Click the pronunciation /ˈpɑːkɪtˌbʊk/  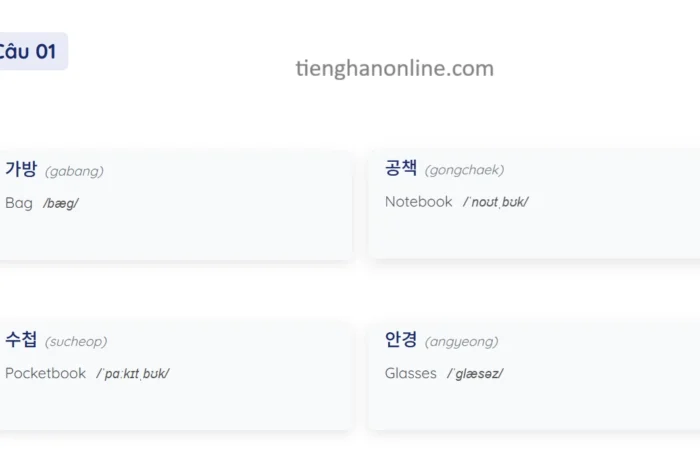pos(133,374)
